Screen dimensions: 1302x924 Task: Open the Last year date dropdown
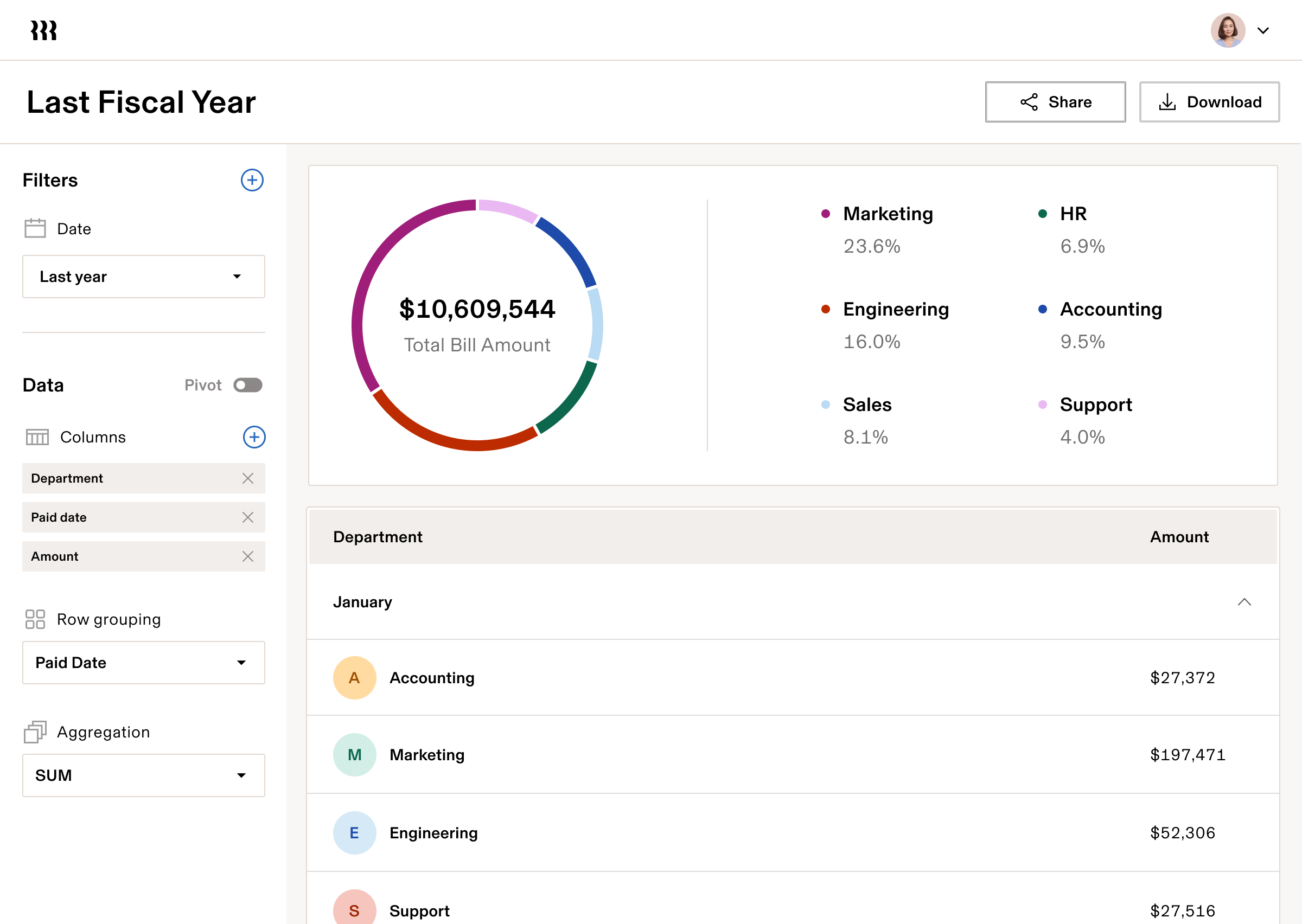click(143, 277)
